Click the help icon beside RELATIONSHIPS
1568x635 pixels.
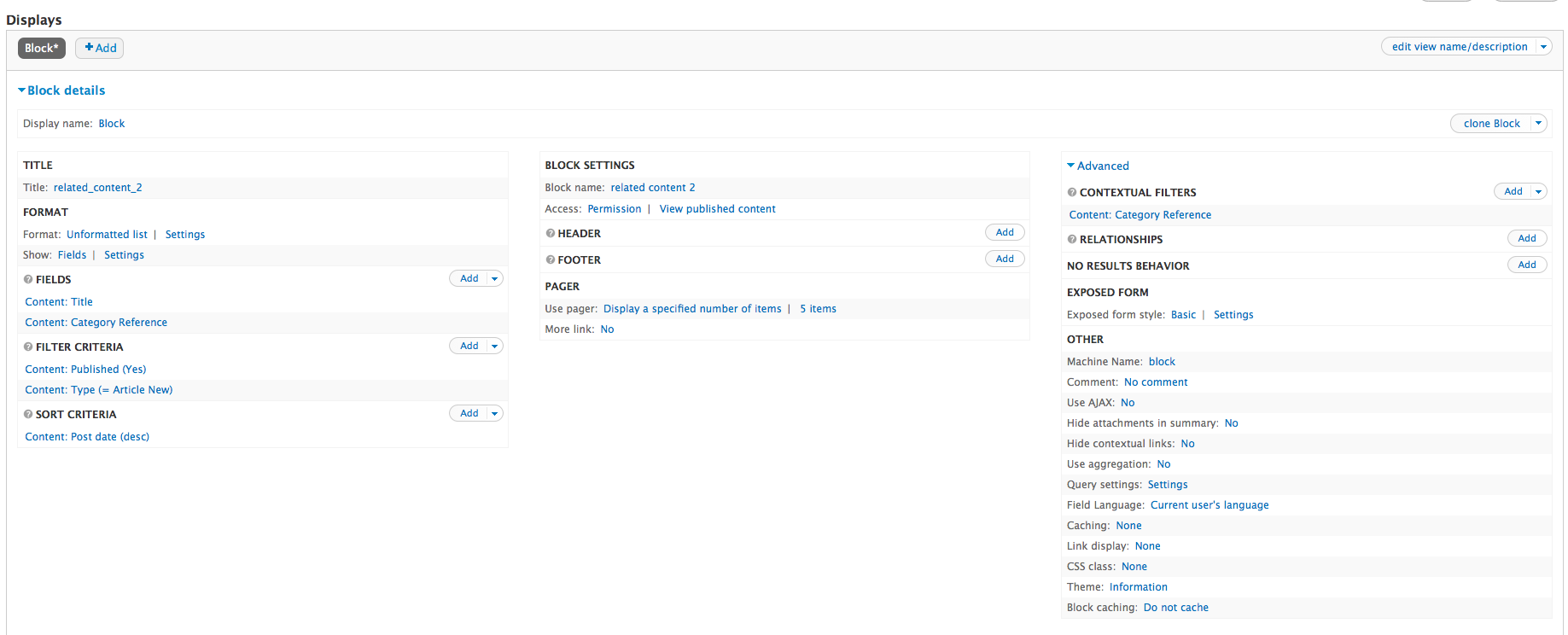[1072, 239]
